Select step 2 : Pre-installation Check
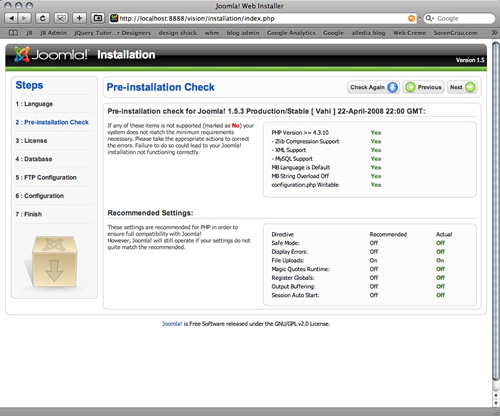 52,122
